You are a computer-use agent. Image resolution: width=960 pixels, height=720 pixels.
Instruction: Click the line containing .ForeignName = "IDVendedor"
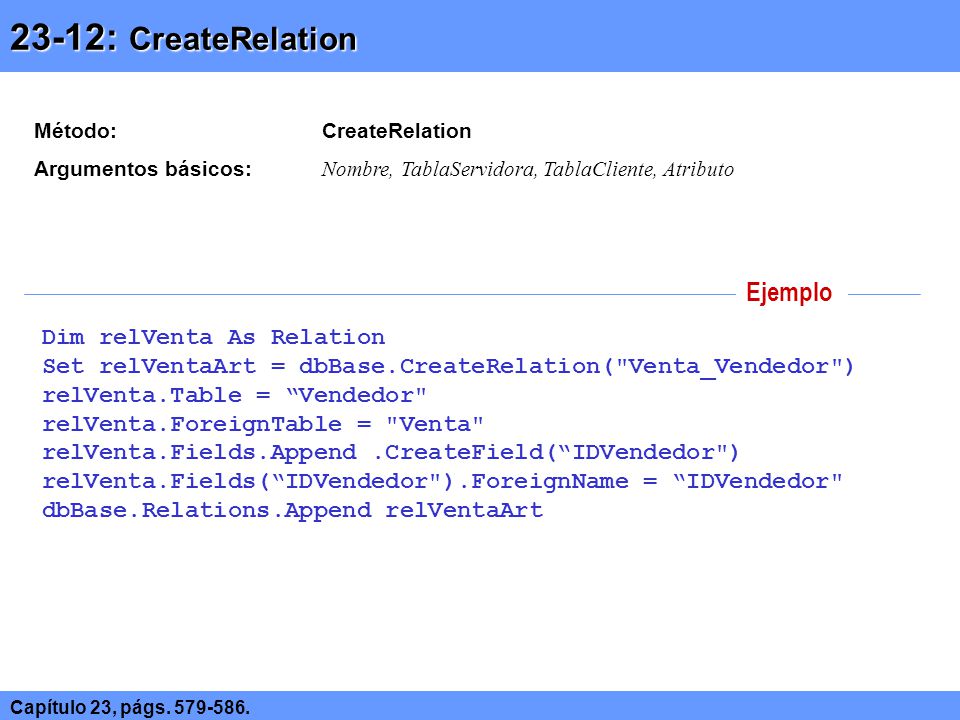(442, 481)
